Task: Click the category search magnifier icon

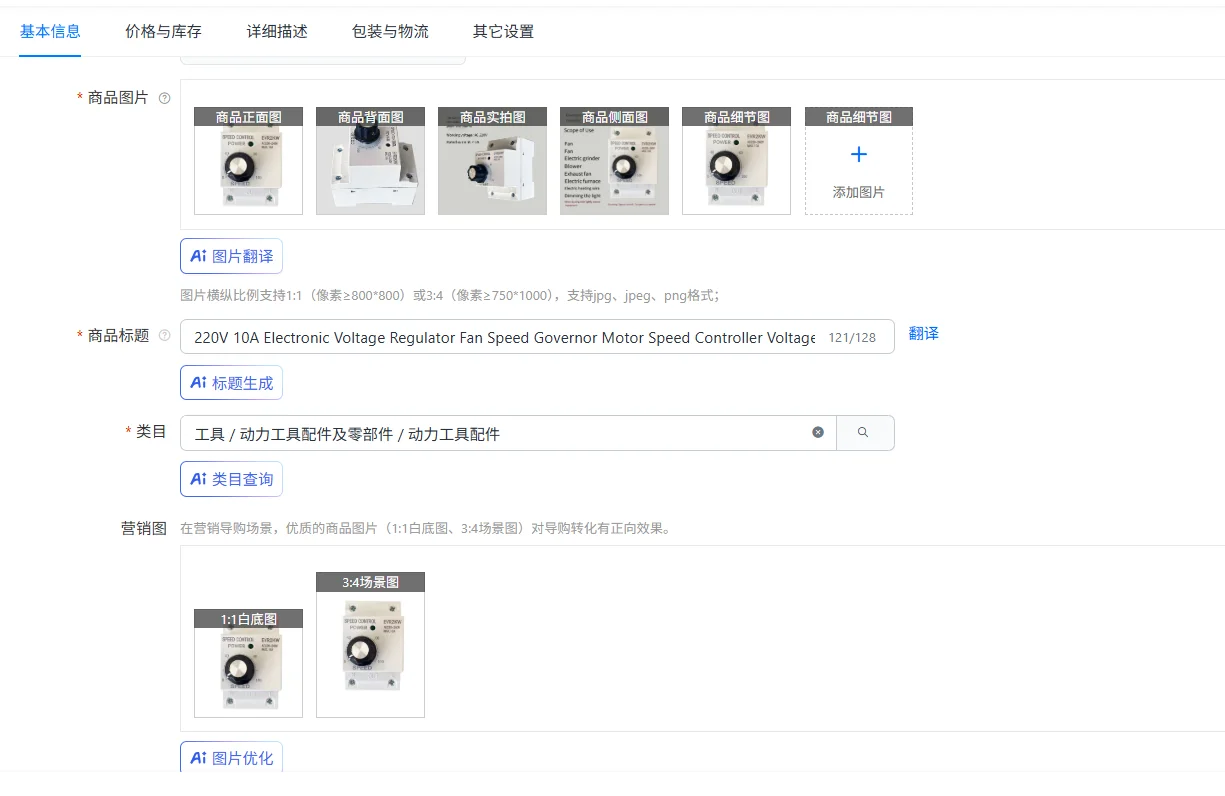Action: (863, 433)
